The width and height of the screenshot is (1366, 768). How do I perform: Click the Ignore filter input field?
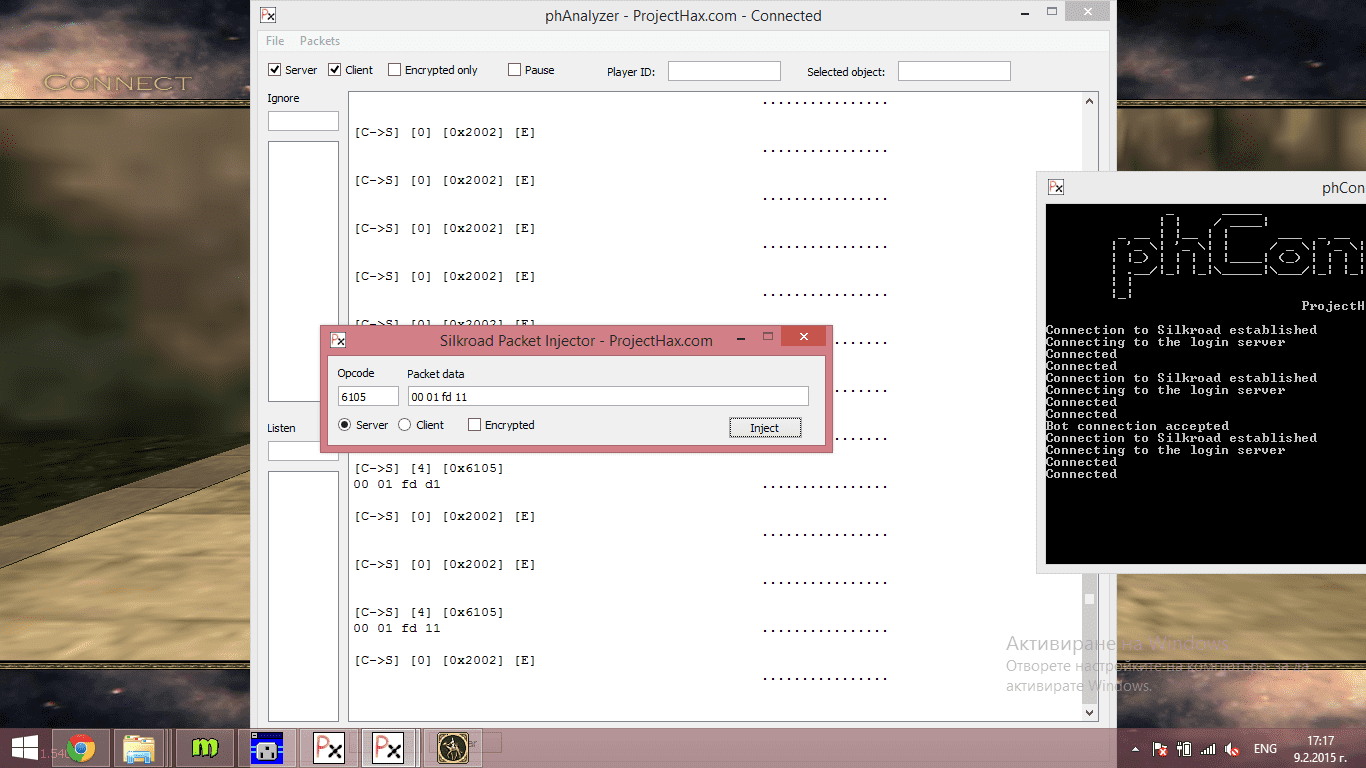pos(303,121)
